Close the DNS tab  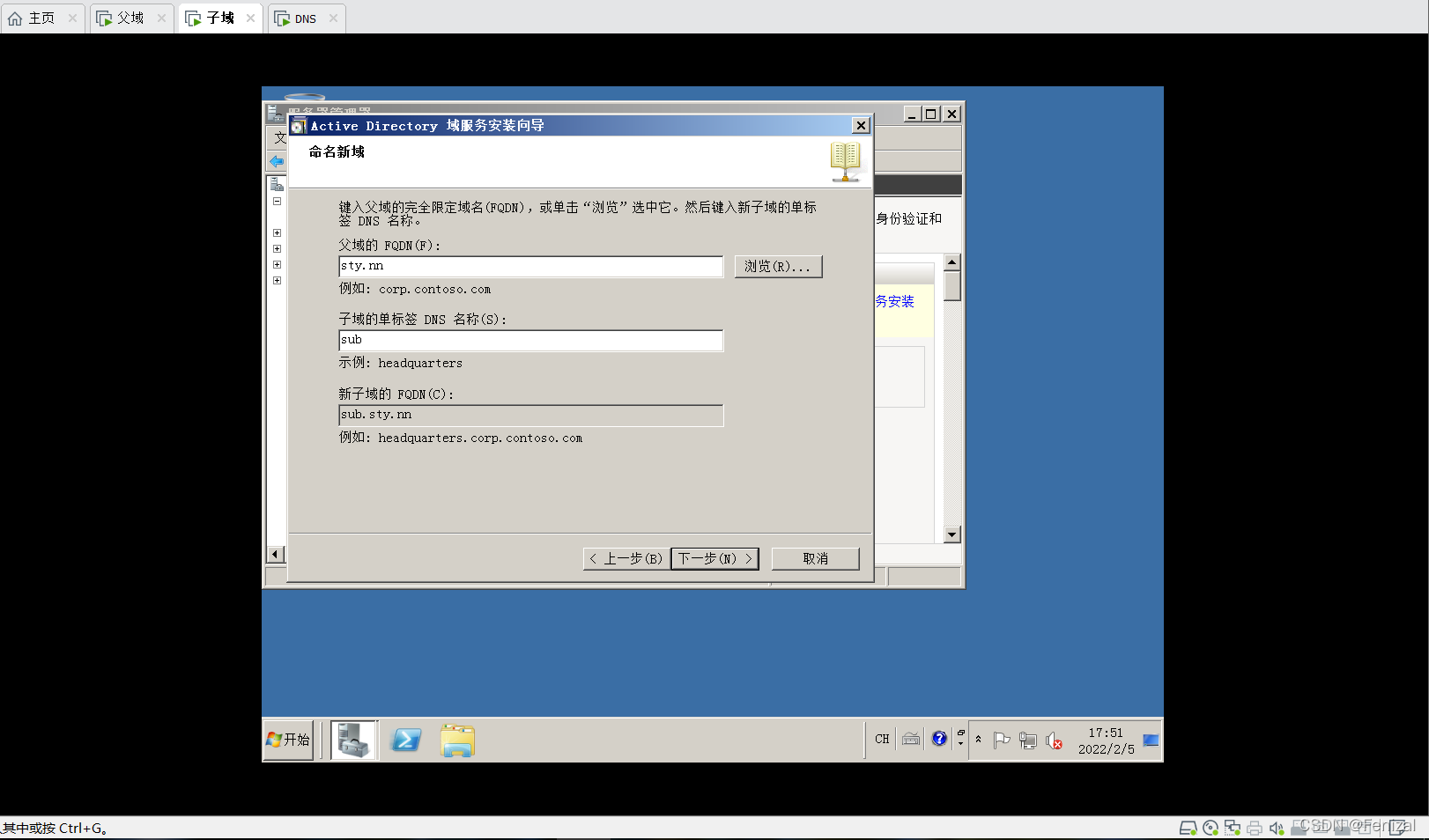333,18
